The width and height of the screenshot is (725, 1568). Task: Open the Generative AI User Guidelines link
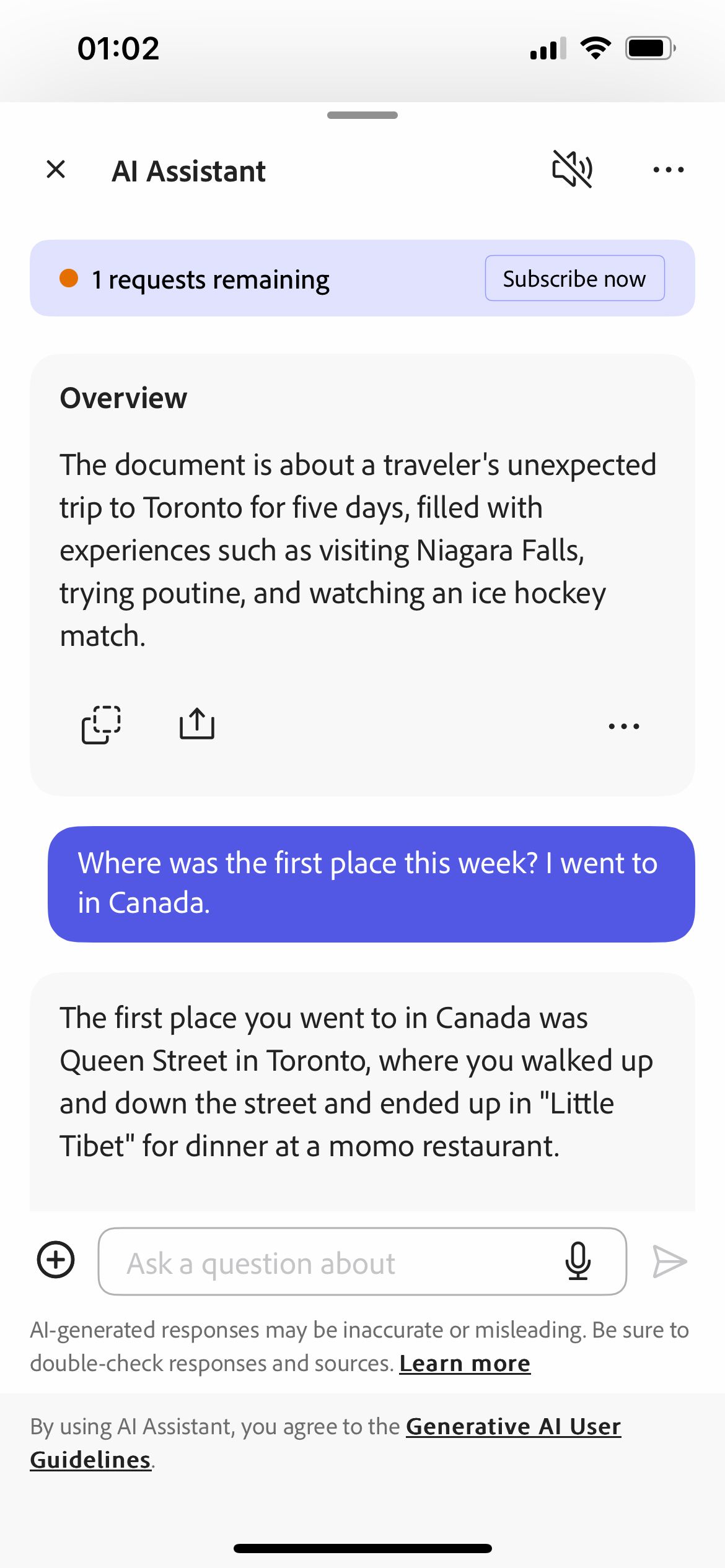513,1426
